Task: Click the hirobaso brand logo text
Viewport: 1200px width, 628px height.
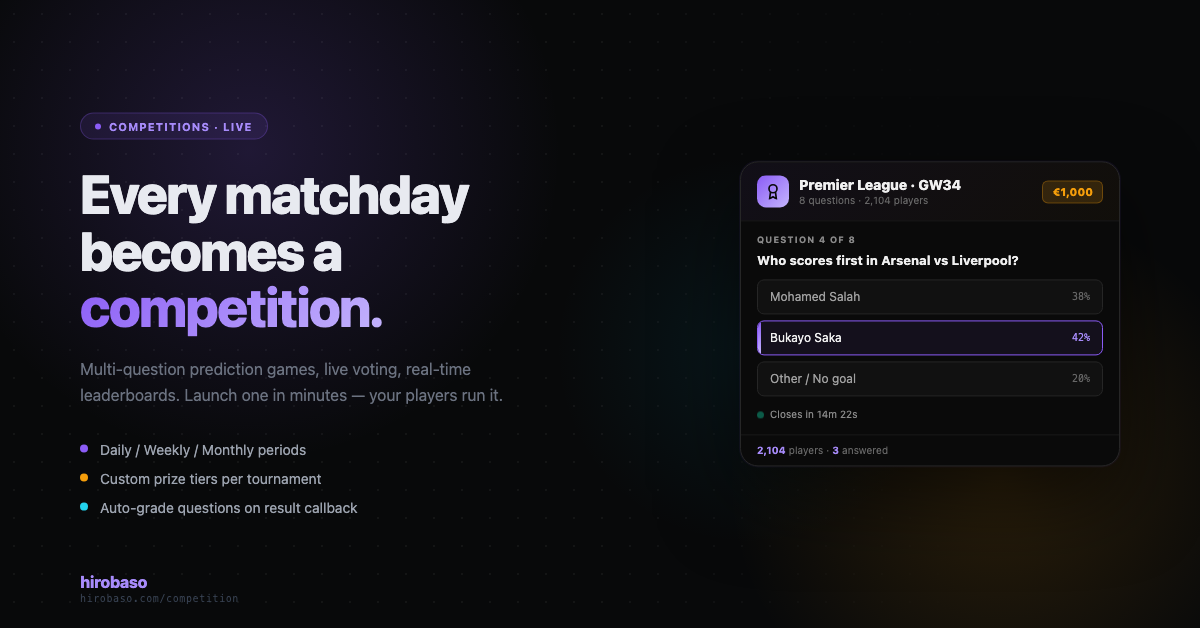Action: click(x=114, y=582)
